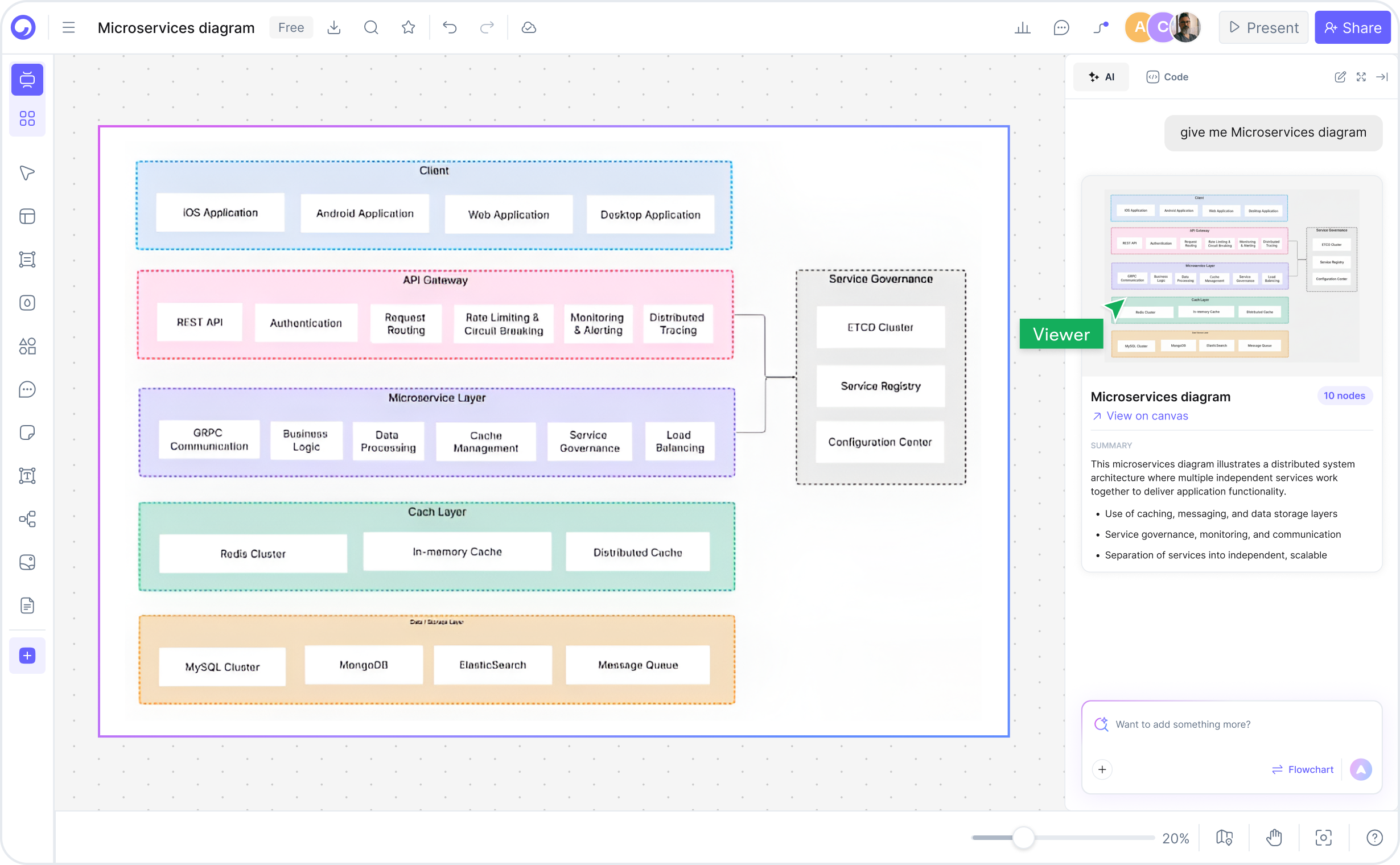The height and width of the screenshot is (865, 1400).
Task: Click the Microservices diagram title
Action: pyautogui.click(x=176, y=27)
